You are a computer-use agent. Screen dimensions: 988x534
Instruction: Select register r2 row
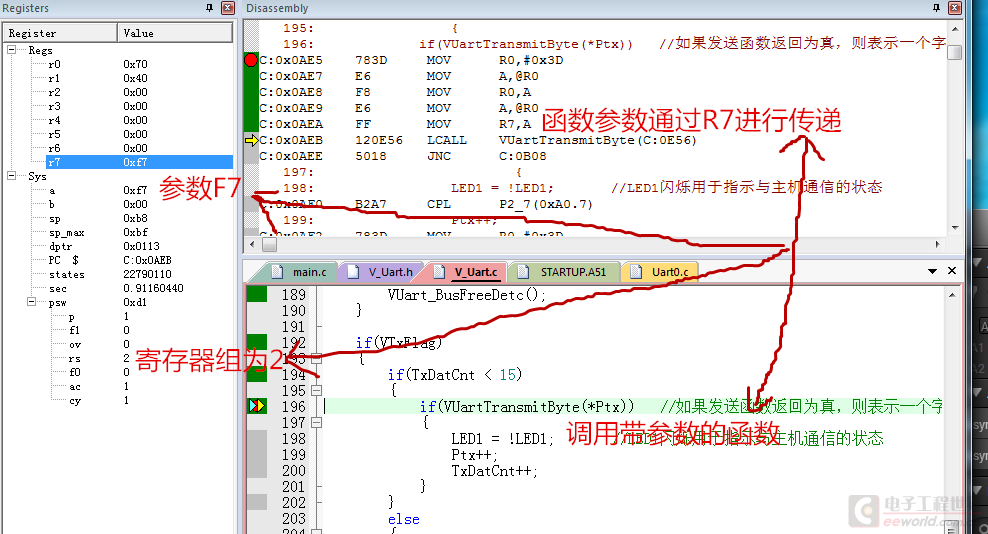tap(118, 92)
